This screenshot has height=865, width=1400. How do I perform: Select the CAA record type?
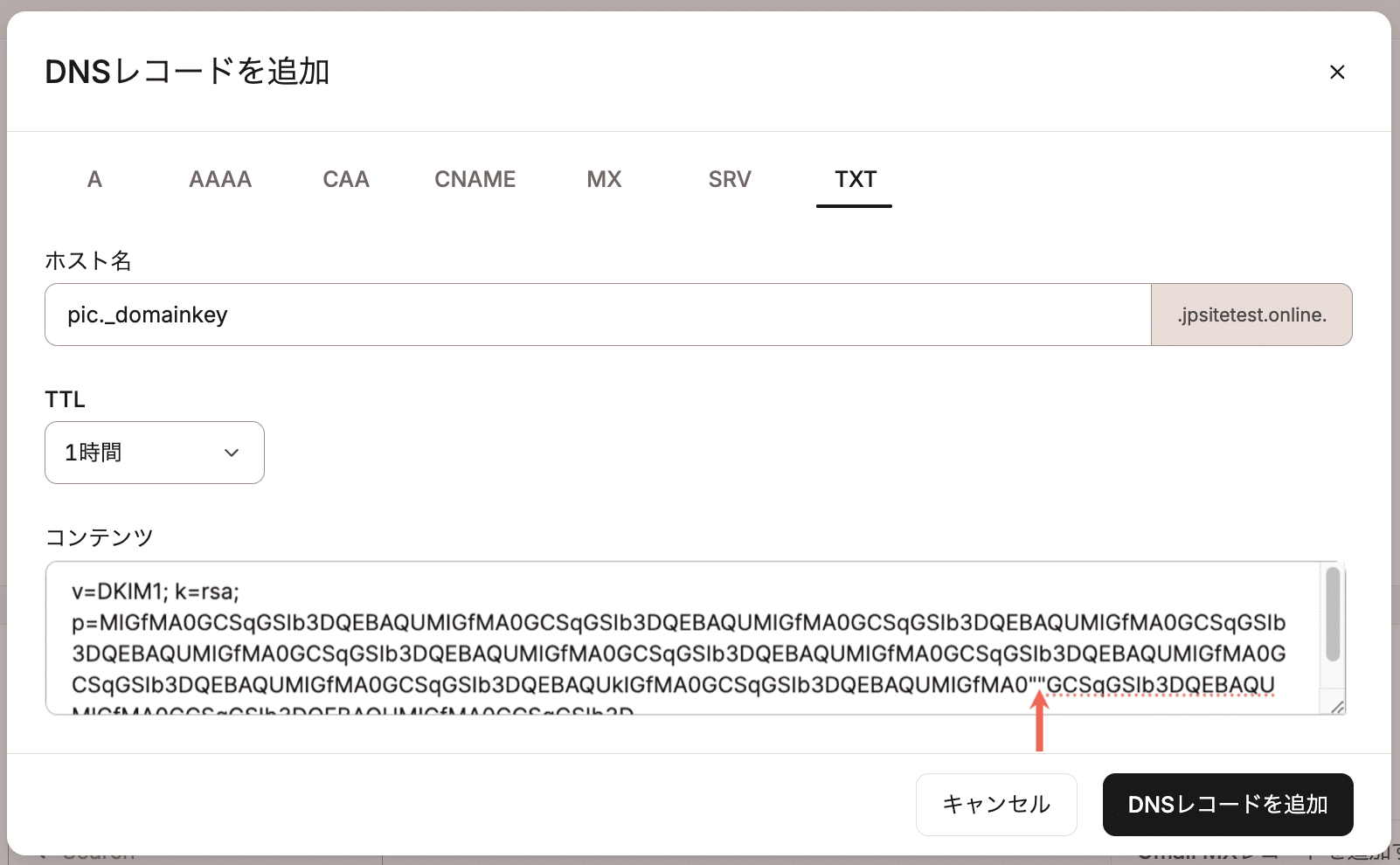pos(345,179)
